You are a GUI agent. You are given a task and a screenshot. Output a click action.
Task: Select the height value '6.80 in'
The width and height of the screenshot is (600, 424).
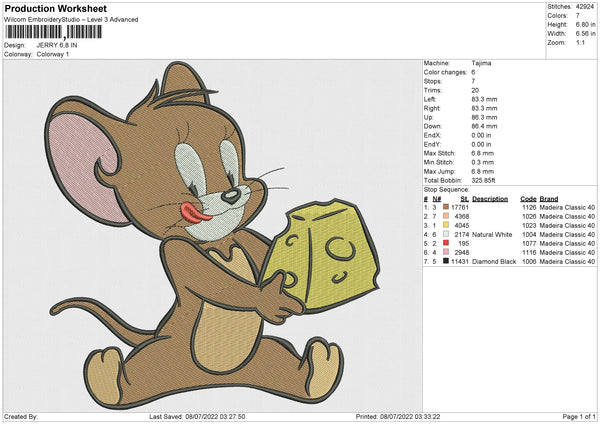coord(585,24)
